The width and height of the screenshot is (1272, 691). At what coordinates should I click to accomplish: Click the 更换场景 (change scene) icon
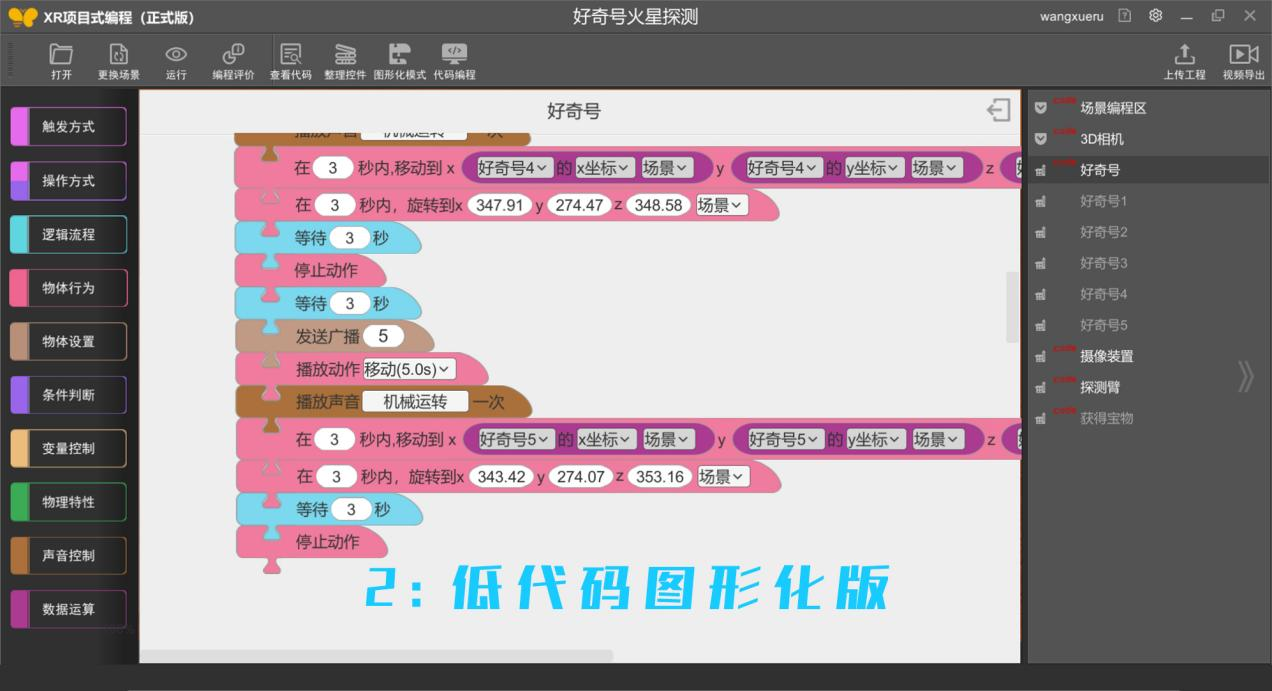point(118,59)
